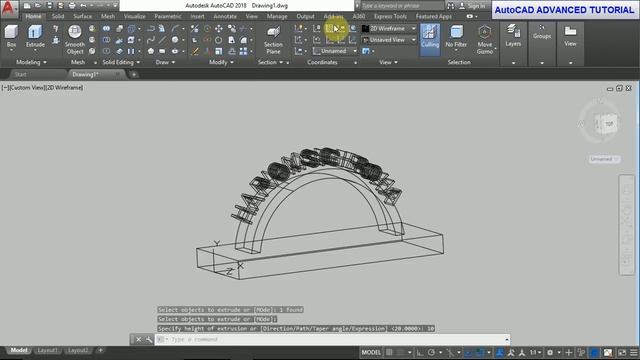Click the AutoCAD application menu logo
Screen dimensions: 640x360
click(x=8, y=8)
